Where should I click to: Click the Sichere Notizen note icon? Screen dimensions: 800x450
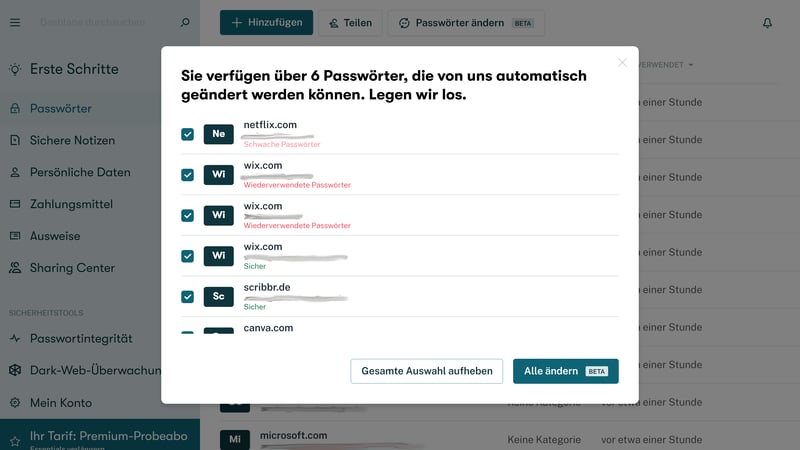pos(15,140)
